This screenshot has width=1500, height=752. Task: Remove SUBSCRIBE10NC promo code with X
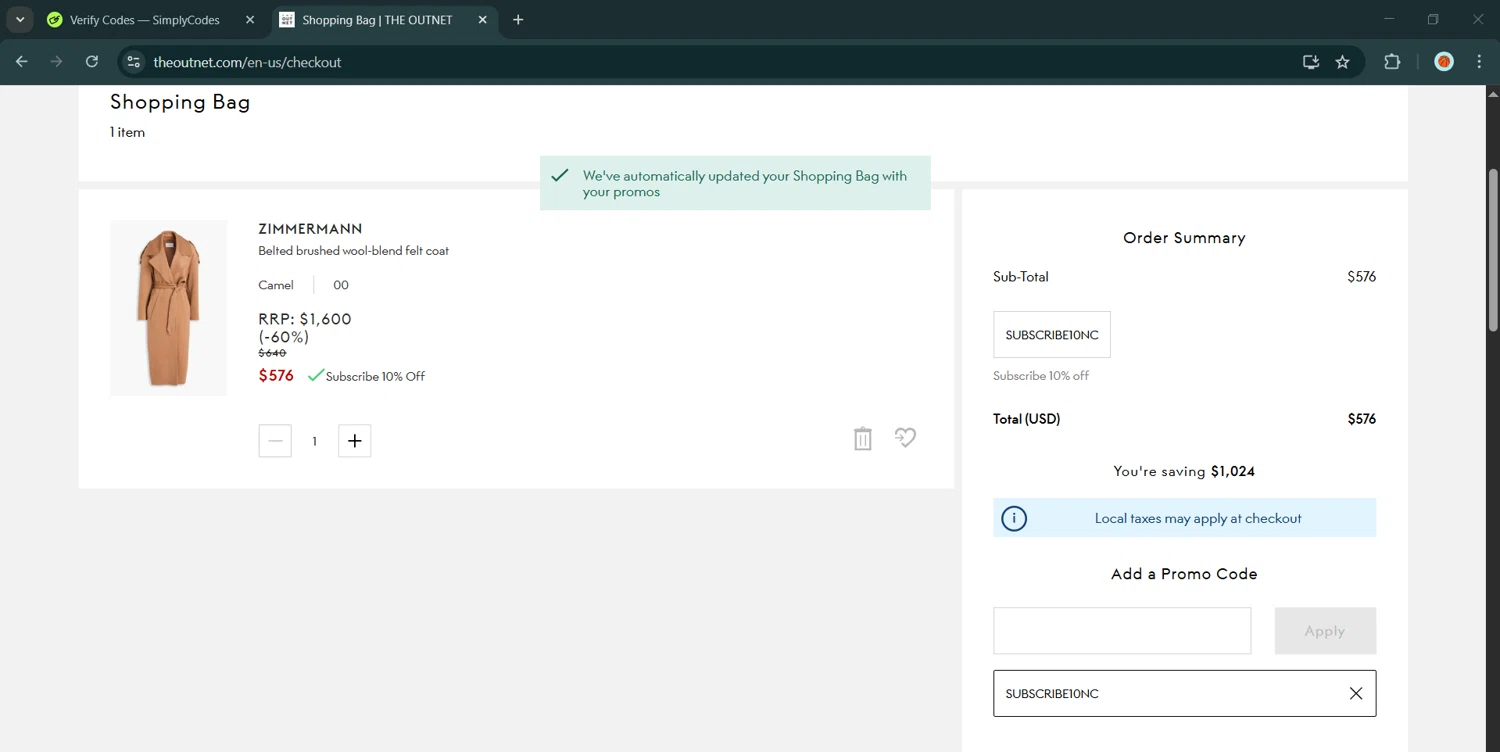1356,693
